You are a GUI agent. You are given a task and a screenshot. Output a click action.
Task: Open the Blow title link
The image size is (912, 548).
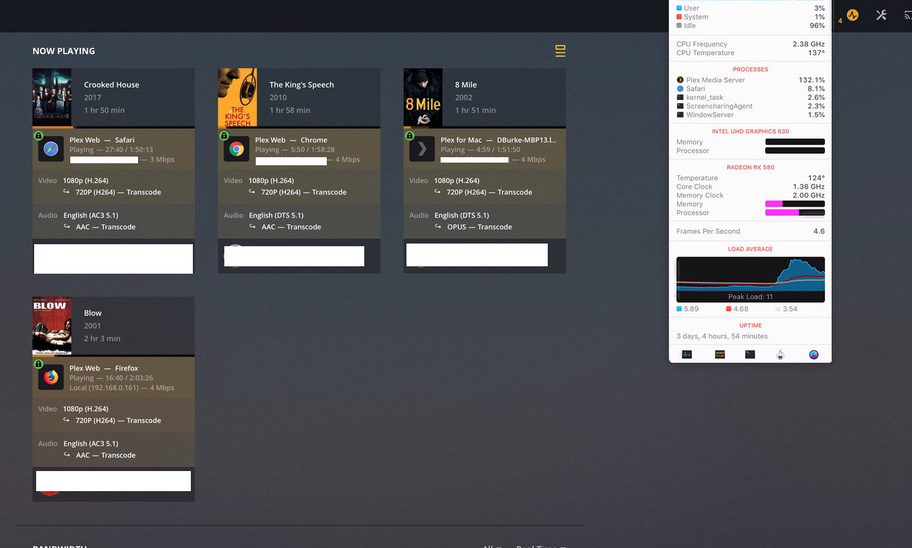(x=92, y=313)
